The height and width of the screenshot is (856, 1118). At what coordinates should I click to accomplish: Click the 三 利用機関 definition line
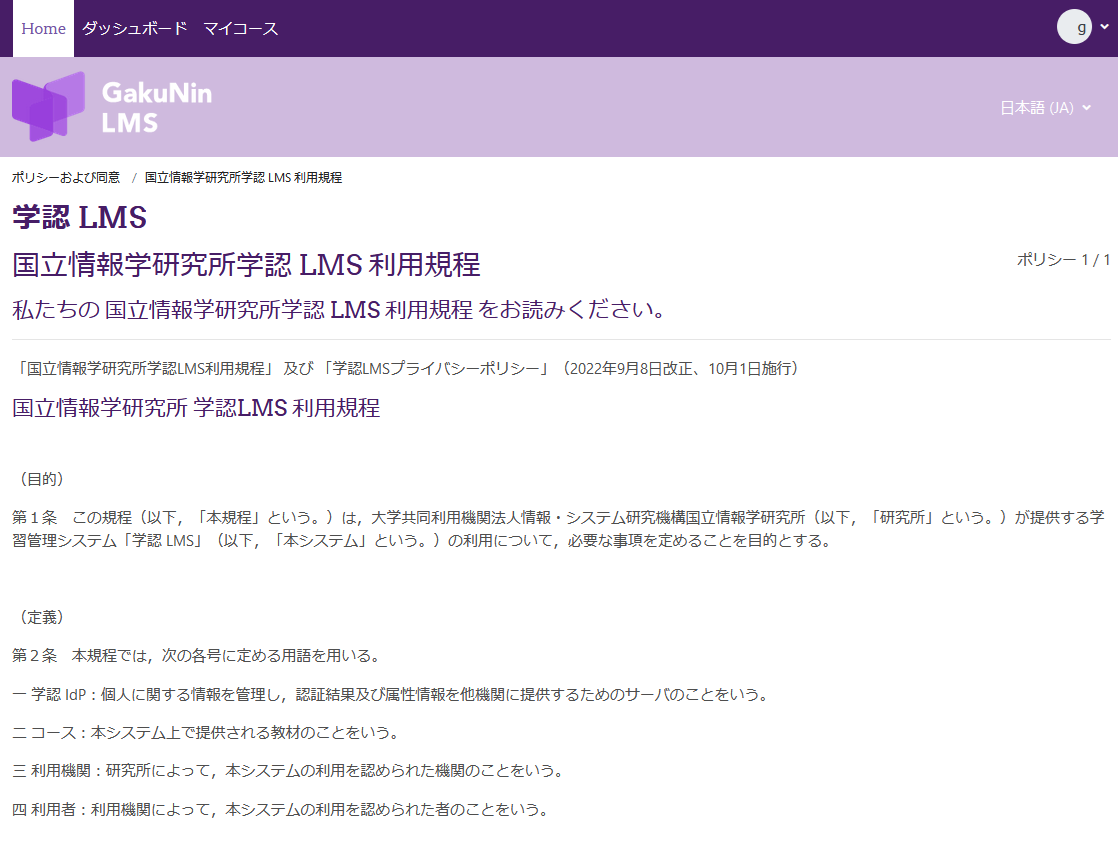[x=289, y=770]
